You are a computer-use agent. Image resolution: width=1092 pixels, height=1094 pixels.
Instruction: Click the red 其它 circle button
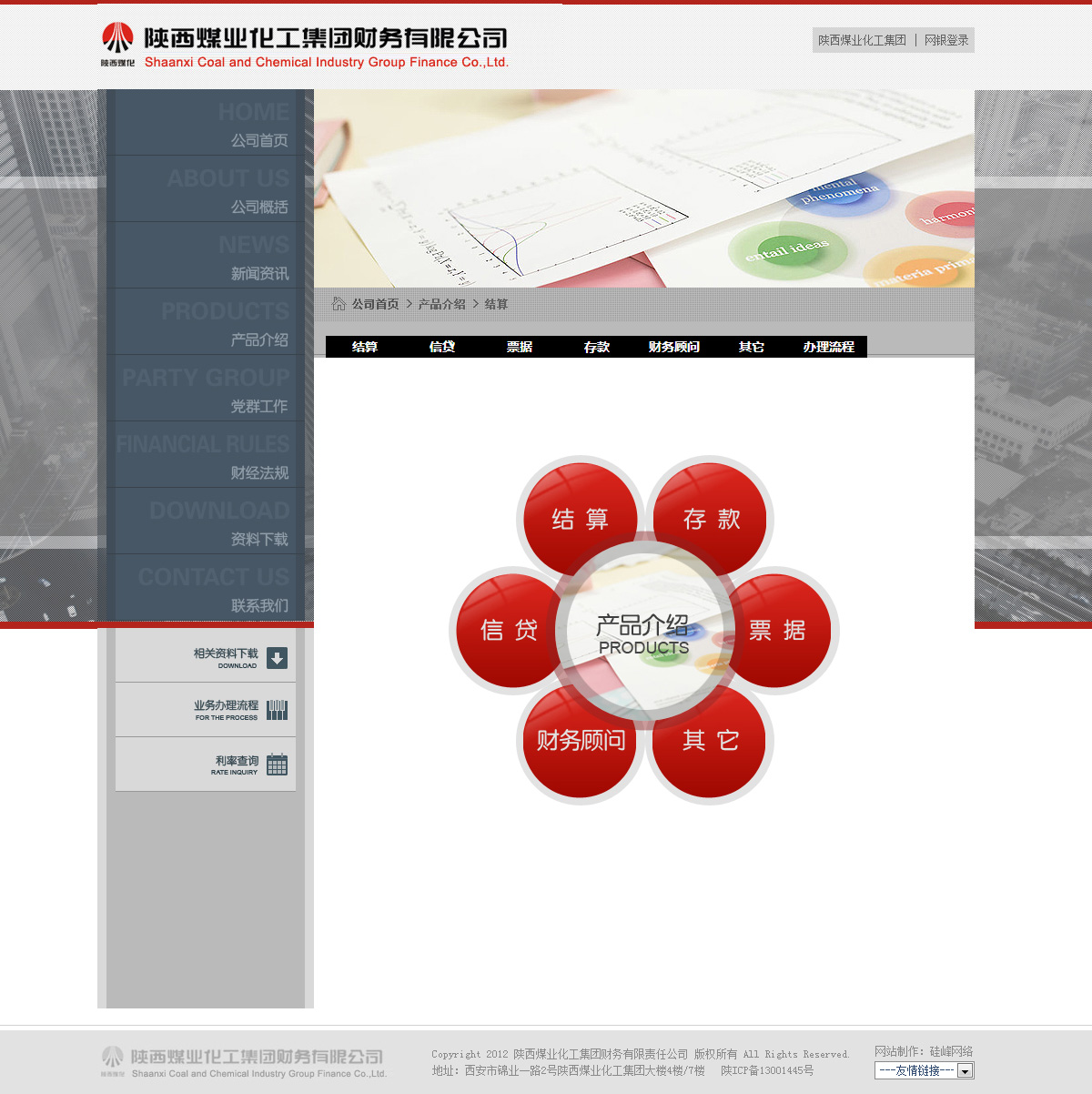pyautogui.click(x=711, y=741)
